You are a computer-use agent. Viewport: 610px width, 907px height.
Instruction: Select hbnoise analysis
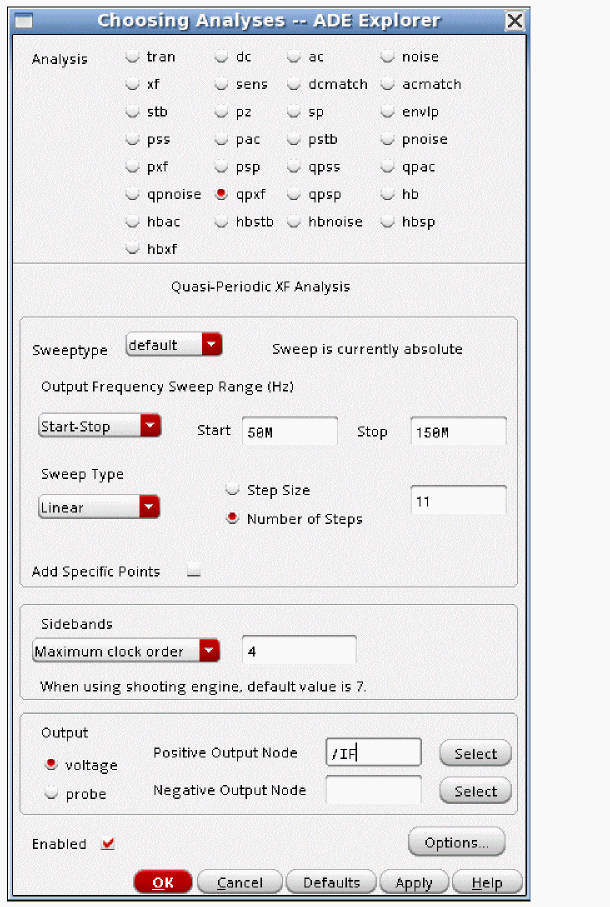coord(294,222)
